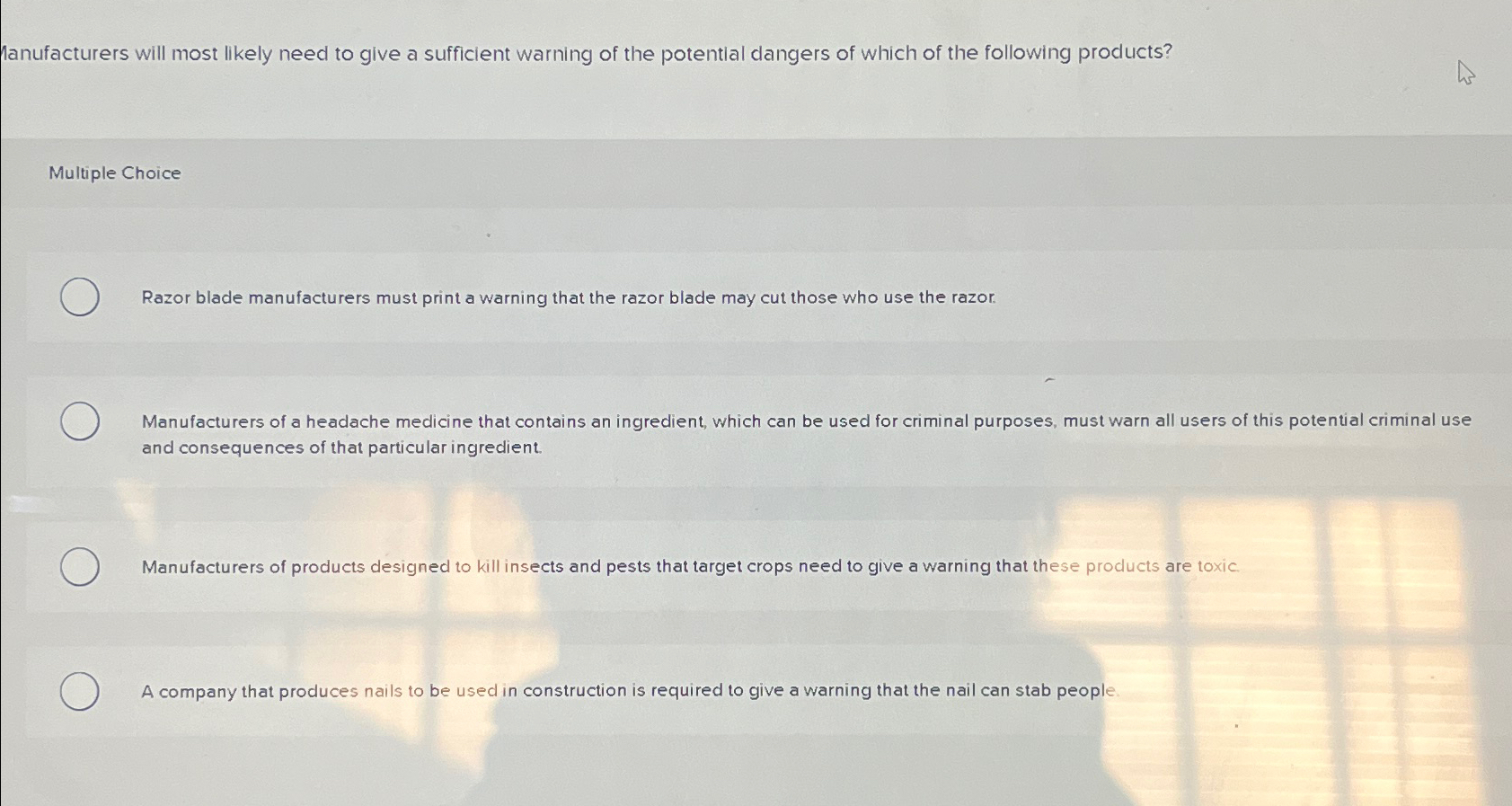Click the bottom answer choice circle
1512x806 pixels.
[79, 691]
